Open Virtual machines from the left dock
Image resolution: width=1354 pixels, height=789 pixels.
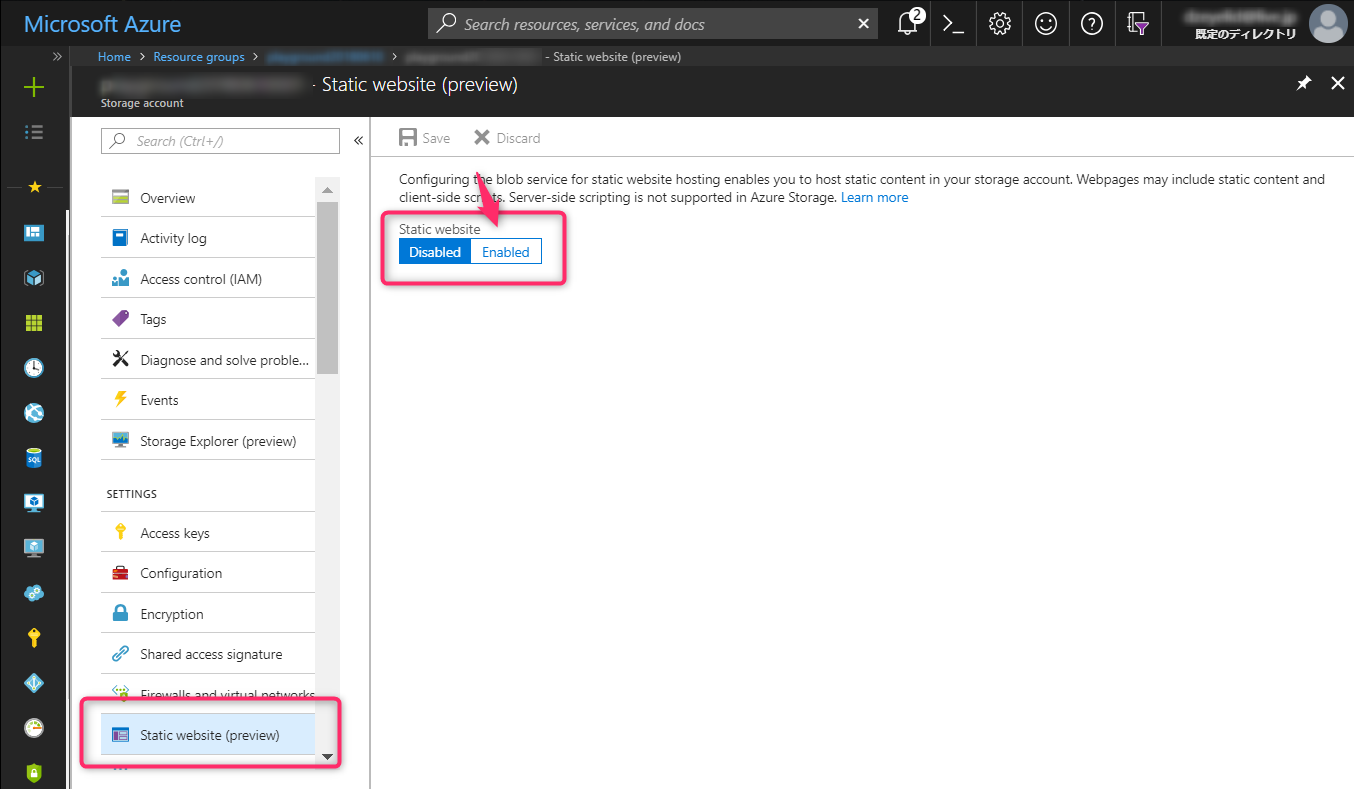[34, 502]
